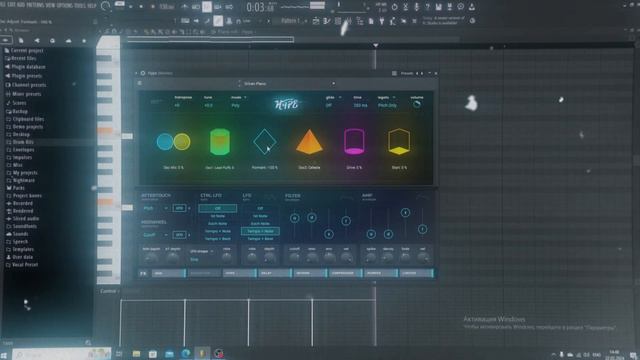Click the FX button in Hype

[x=143, y=273]
